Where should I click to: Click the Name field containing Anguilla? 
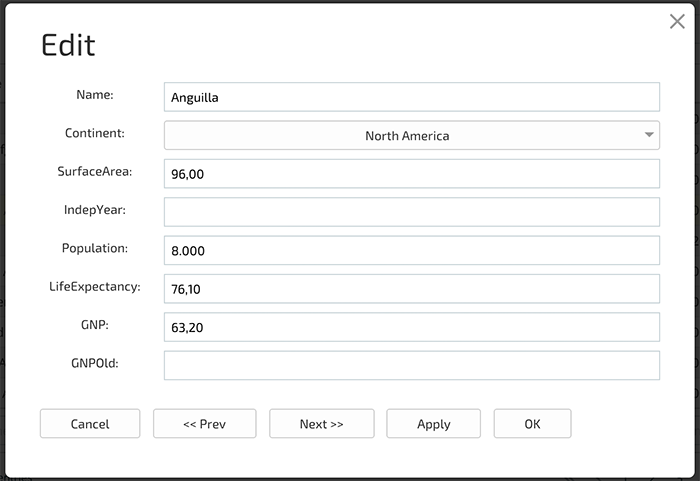[x=412, y=97]
